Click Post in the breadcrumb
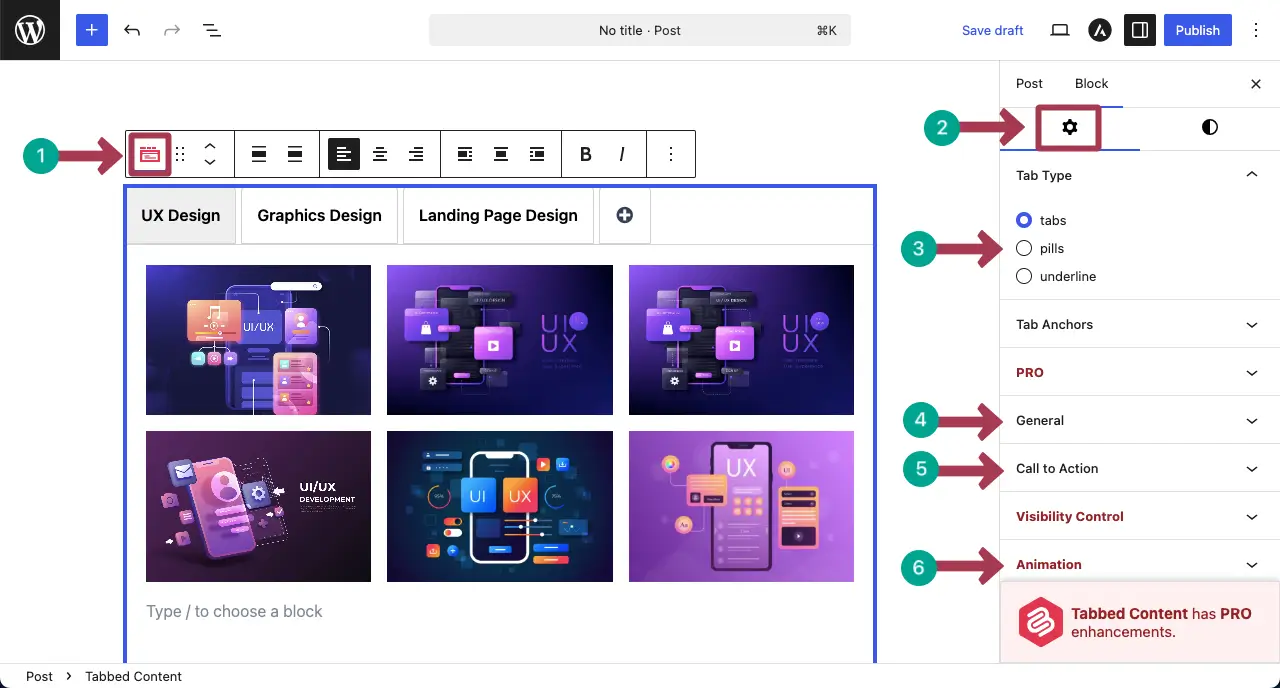Image resolution: width=1280 pixels, height=688 pixels. [x=39, y=676]
